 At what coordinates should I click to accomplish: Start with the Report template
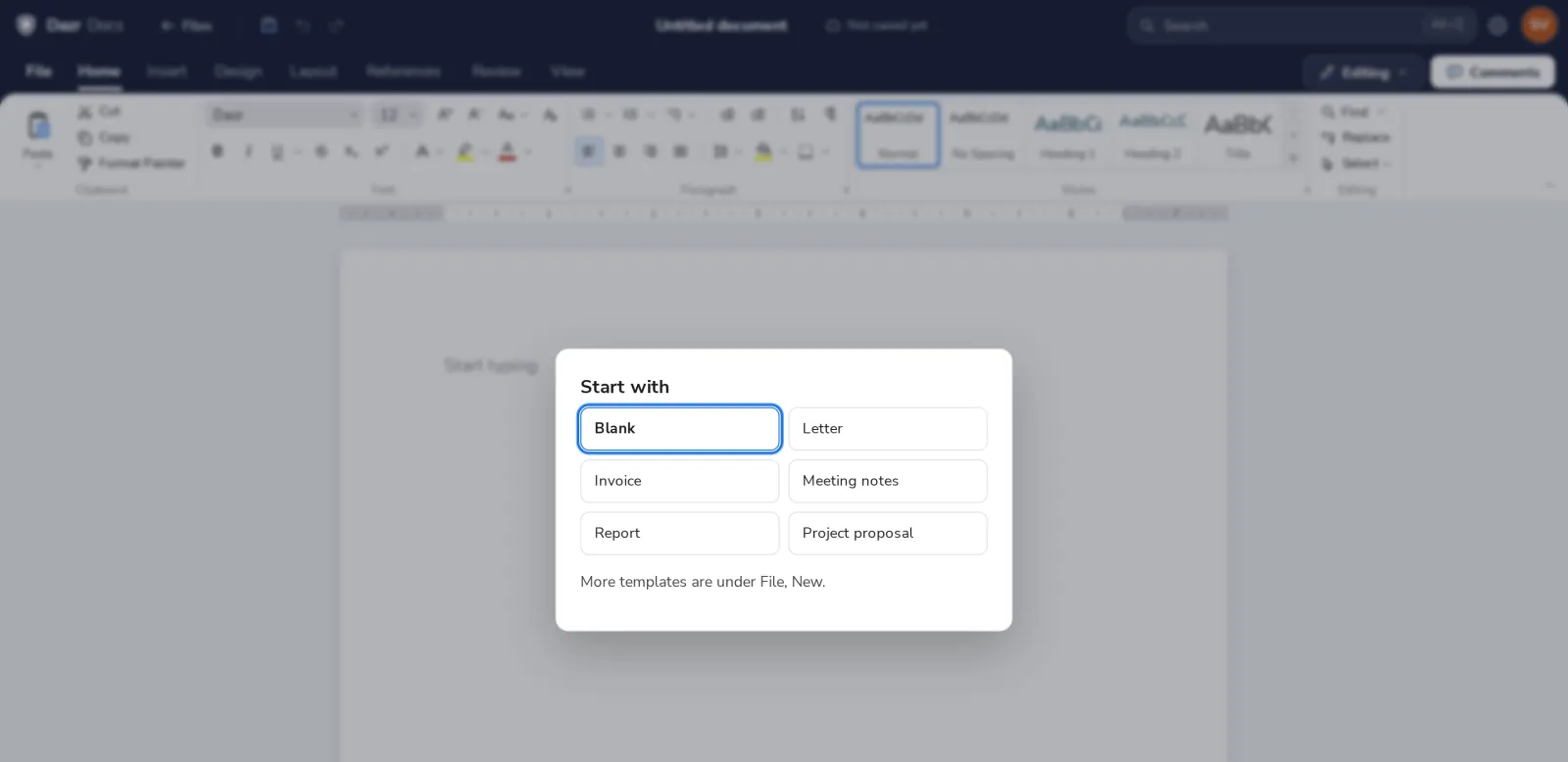(x=679, y=533)
